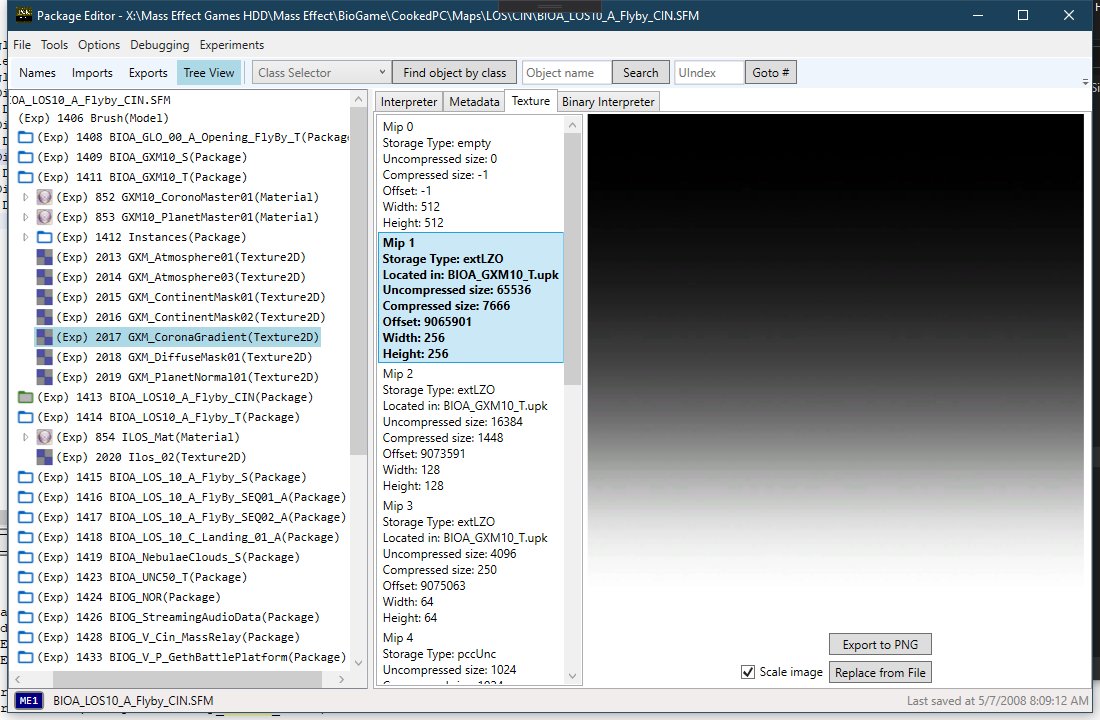Show the Names view
Viewport: 1100px width, 720px height.
click(x=37, y=72)
